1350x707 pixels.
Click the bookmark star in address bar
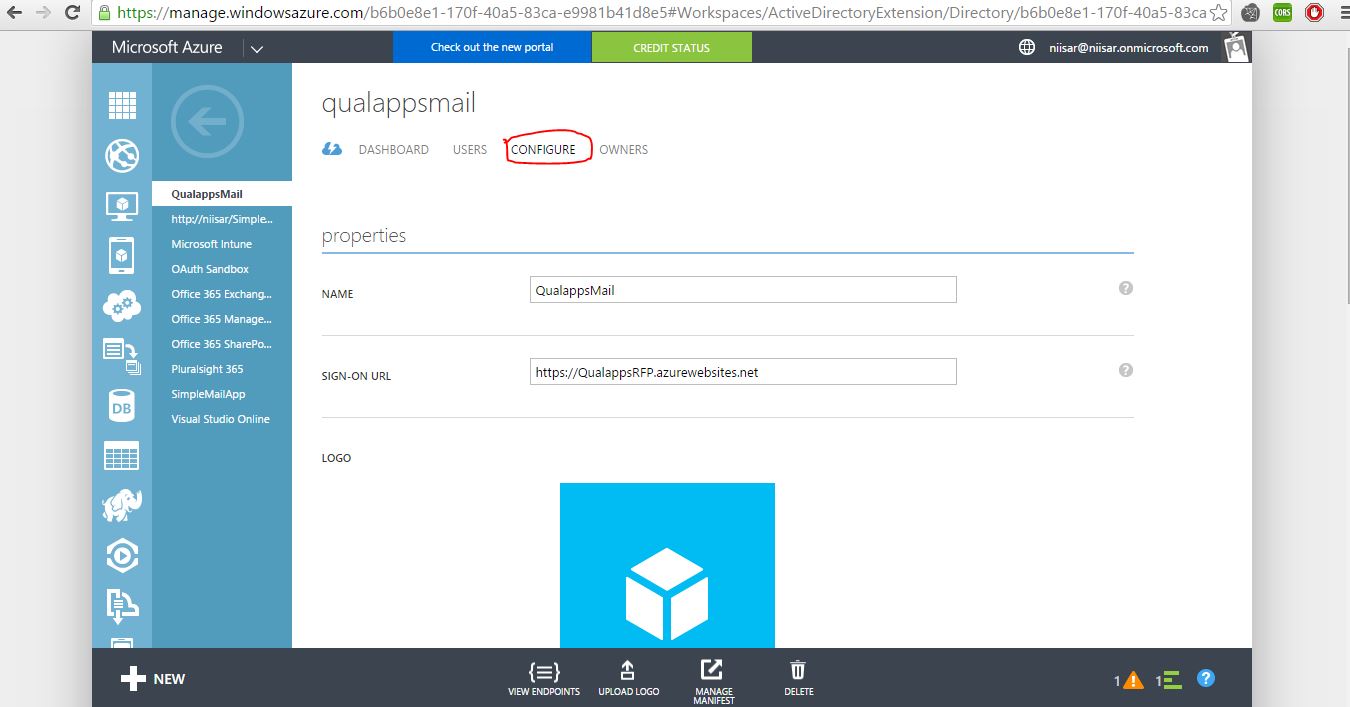click(x=1217, y=14)
